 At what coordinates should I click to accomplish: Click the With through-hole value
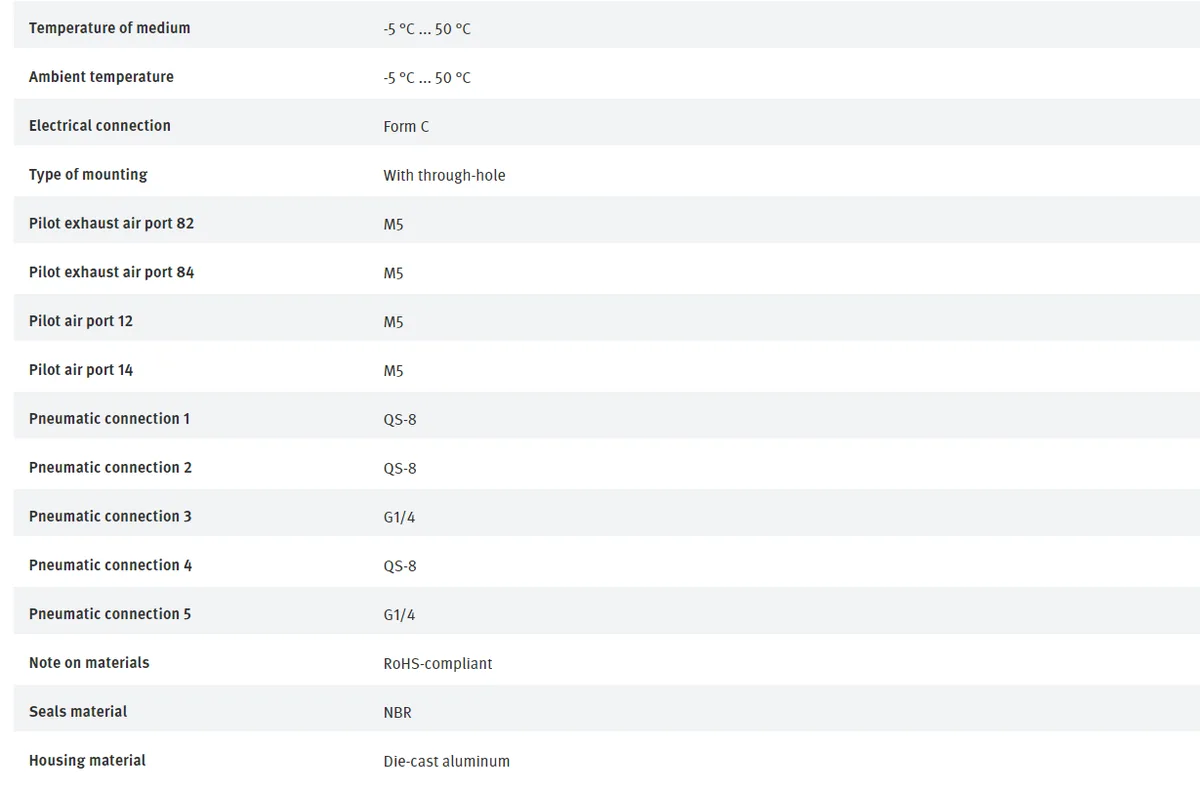tap(444, 176)
